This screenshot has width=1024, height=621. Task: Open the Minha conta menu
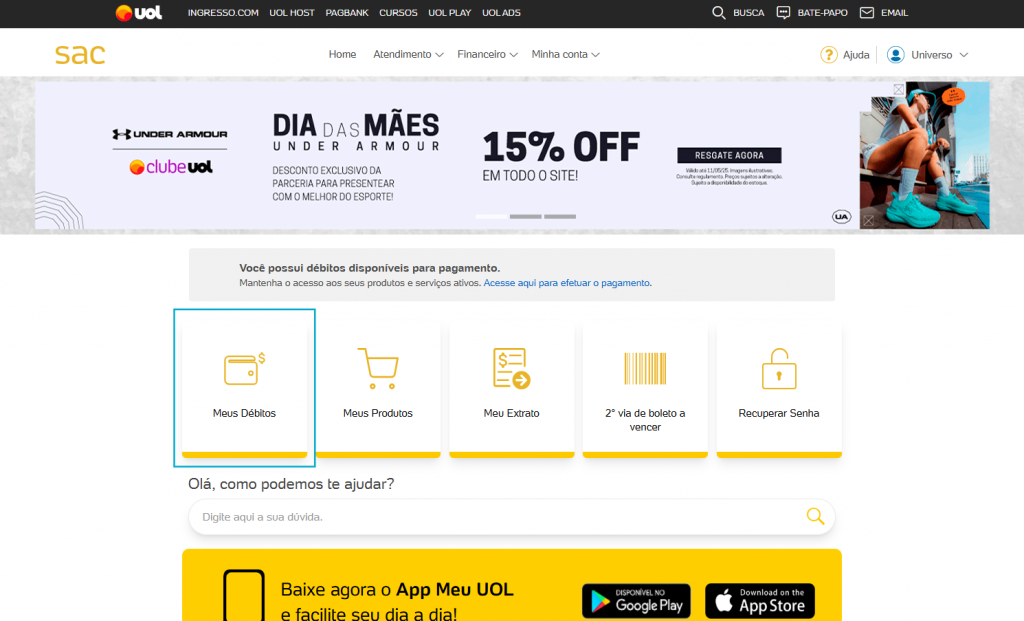560,54
